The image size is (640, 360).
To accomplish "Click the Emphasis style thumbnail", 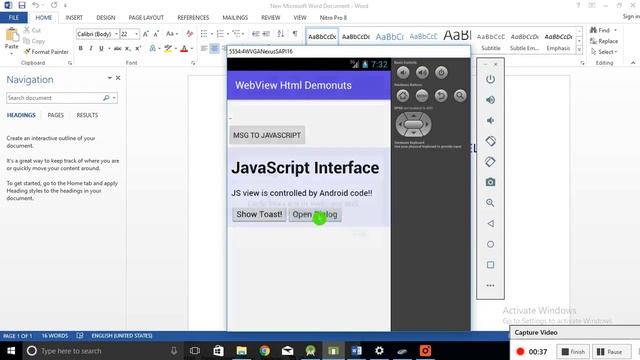I will point(558,41).
